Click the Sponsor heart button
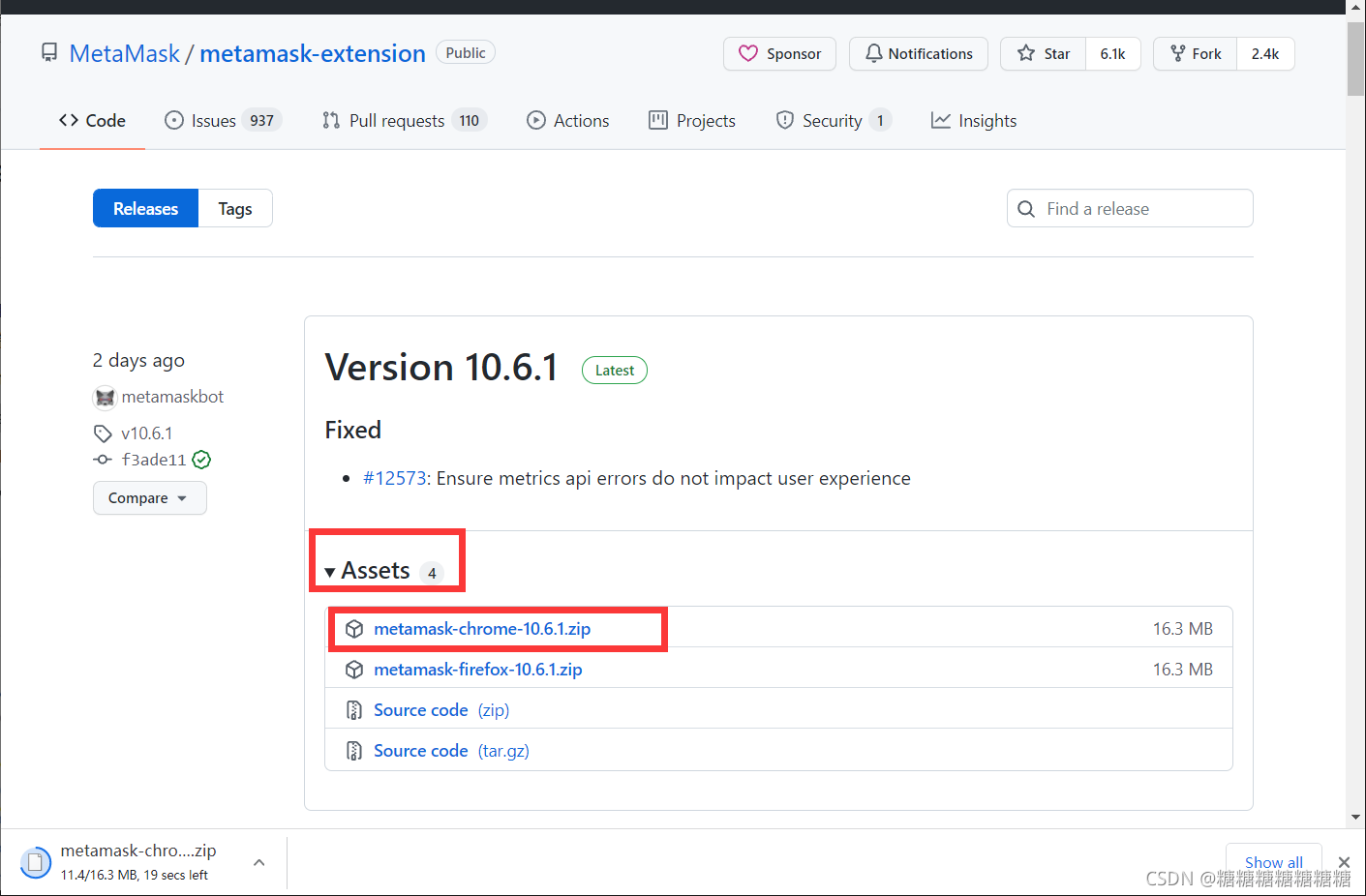 [x=779, y=53]
